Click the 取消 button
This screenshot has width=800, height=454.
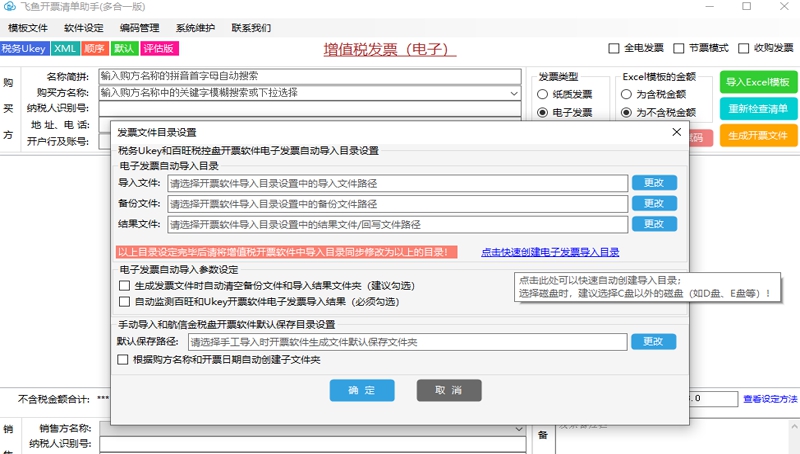449,390
